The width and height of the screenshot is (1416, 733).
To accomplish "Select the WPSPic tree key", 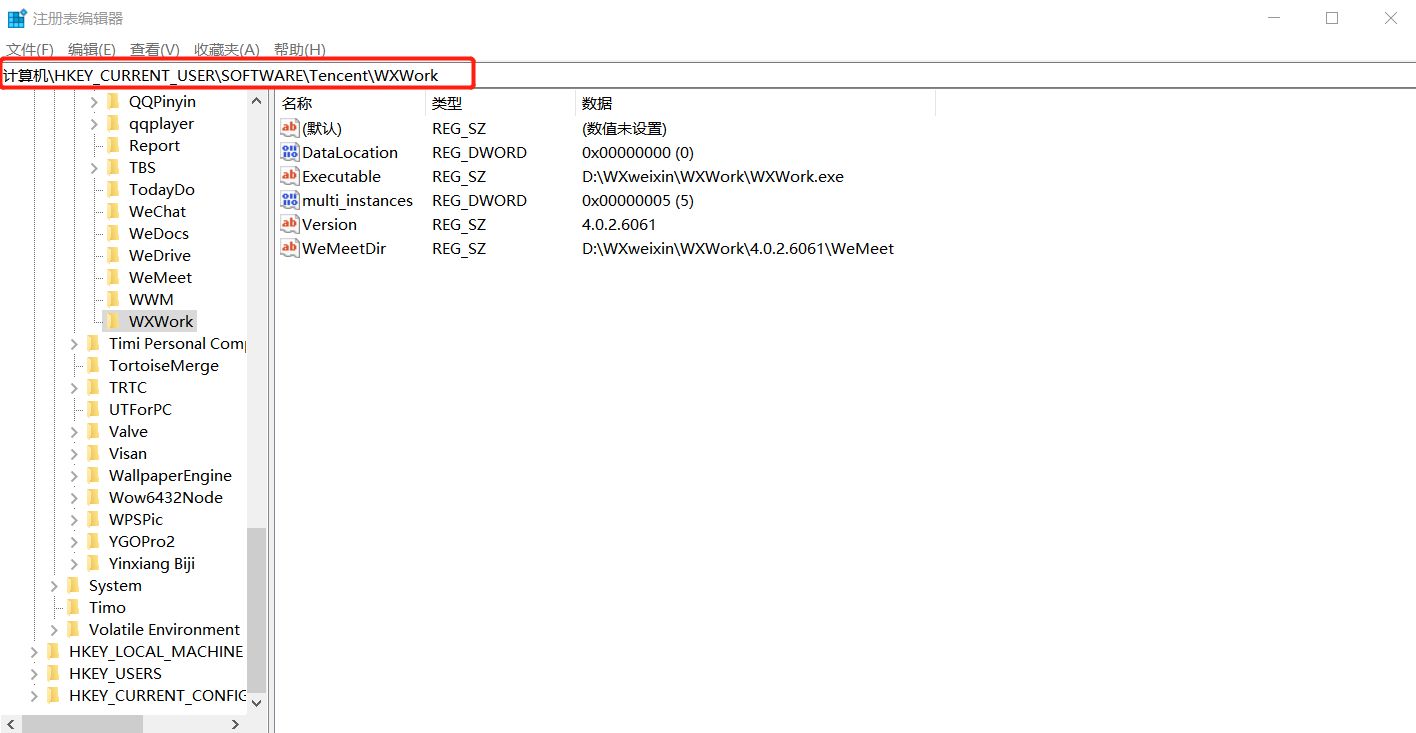I will click(x=136, y=519).
